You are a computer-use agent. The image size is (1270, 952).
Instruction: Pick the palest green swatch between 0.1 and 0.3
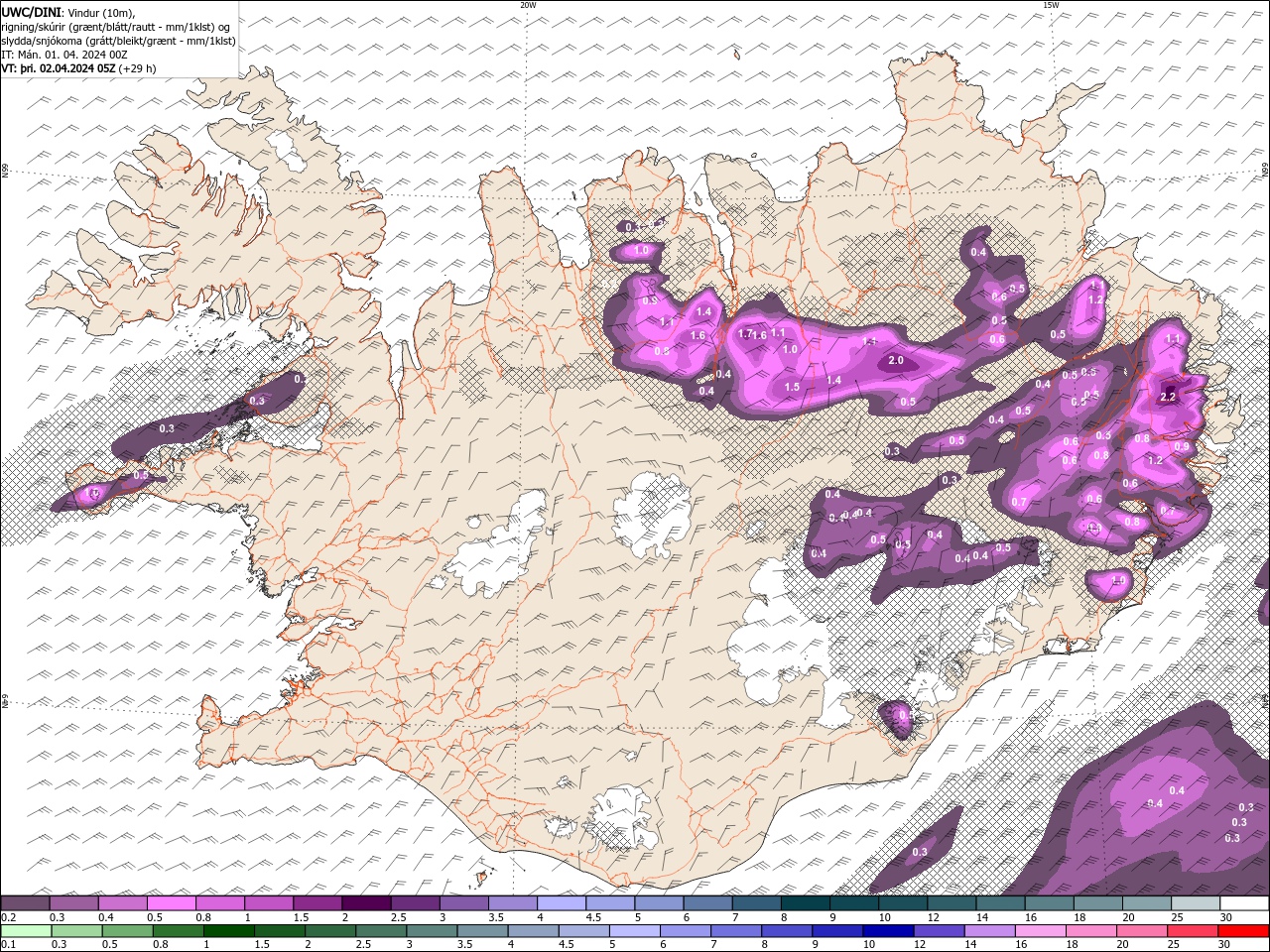click(25, 930)
